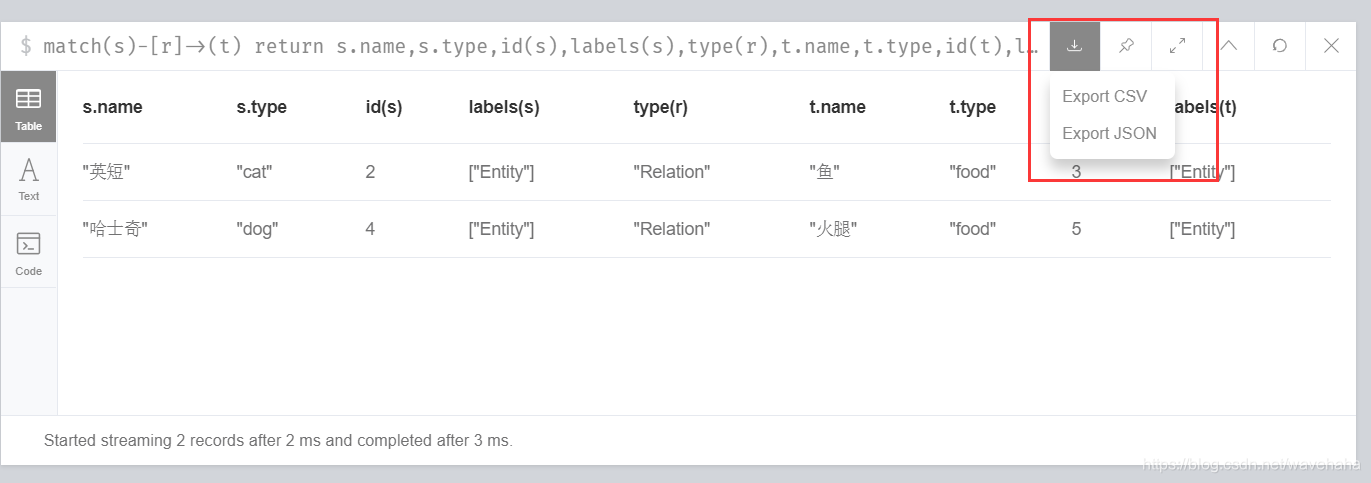Click "food" in the 鱼 row
Viewport: 1371px width, 483px height.
click(972, 172)
